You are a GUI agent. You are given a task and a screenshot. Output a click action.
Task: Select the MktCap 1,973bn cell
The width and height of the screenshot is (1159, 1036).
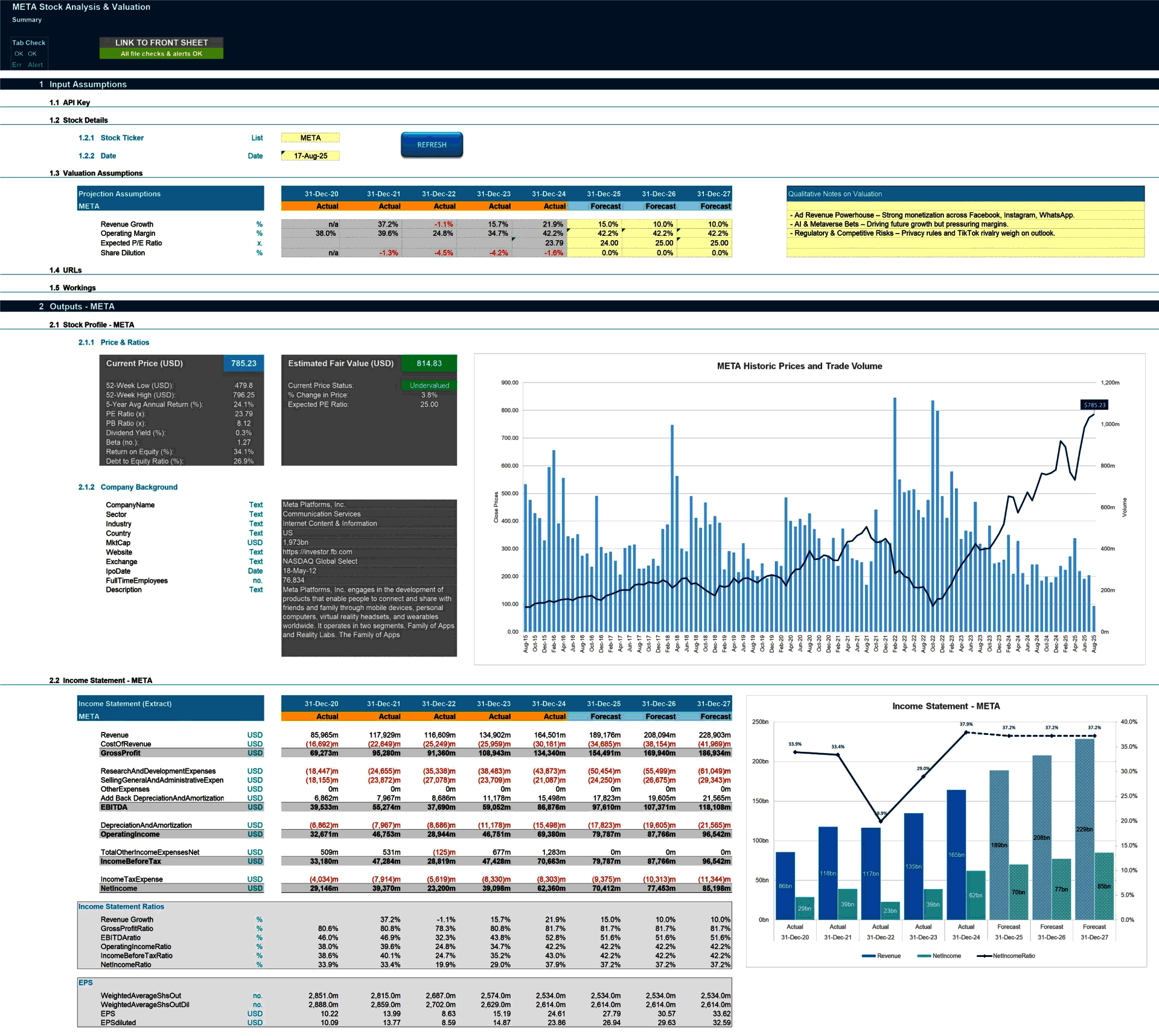coord(369,542)
